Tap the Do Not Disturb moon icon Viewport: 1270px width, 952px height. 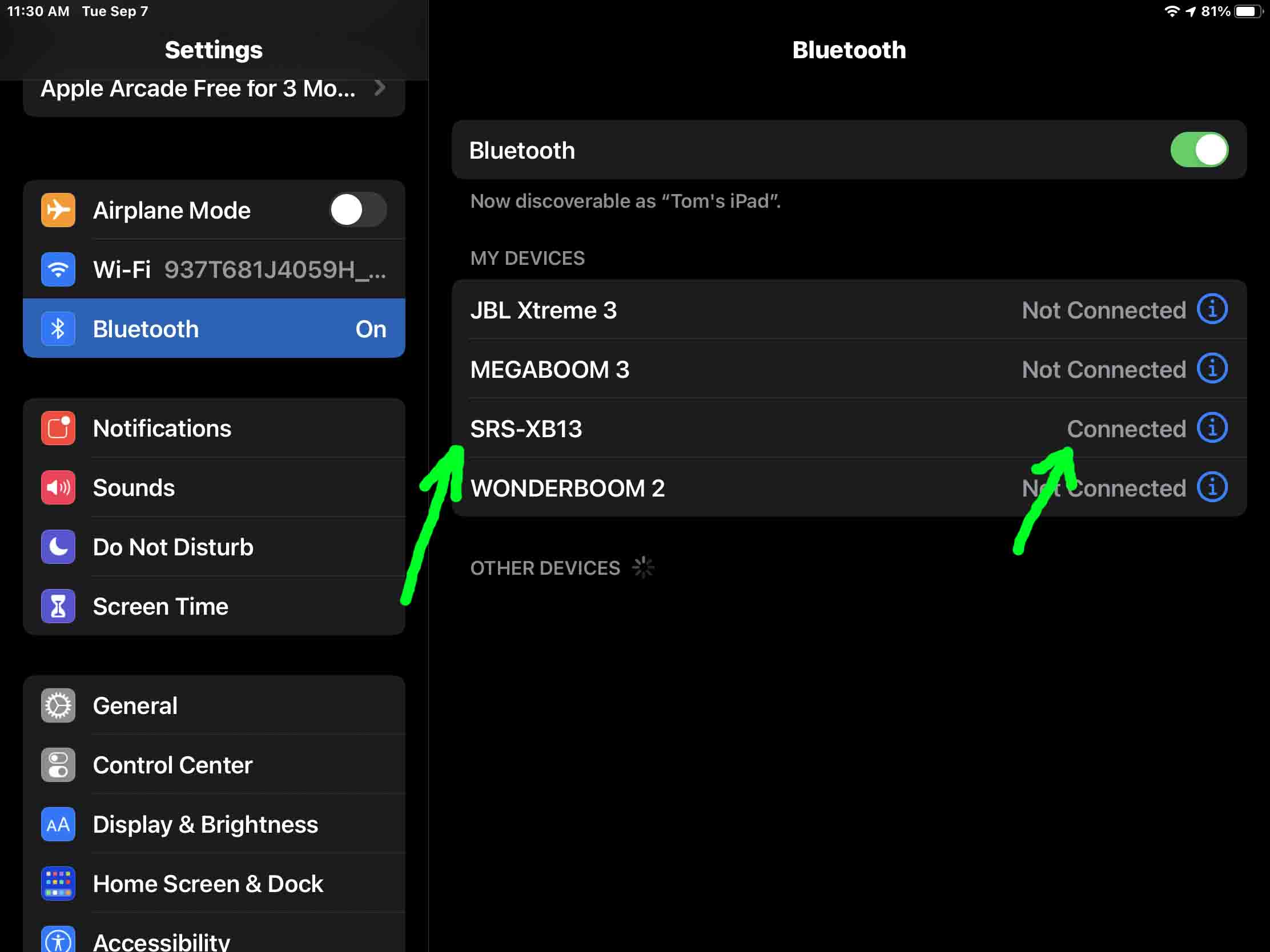tap(58, 547)
